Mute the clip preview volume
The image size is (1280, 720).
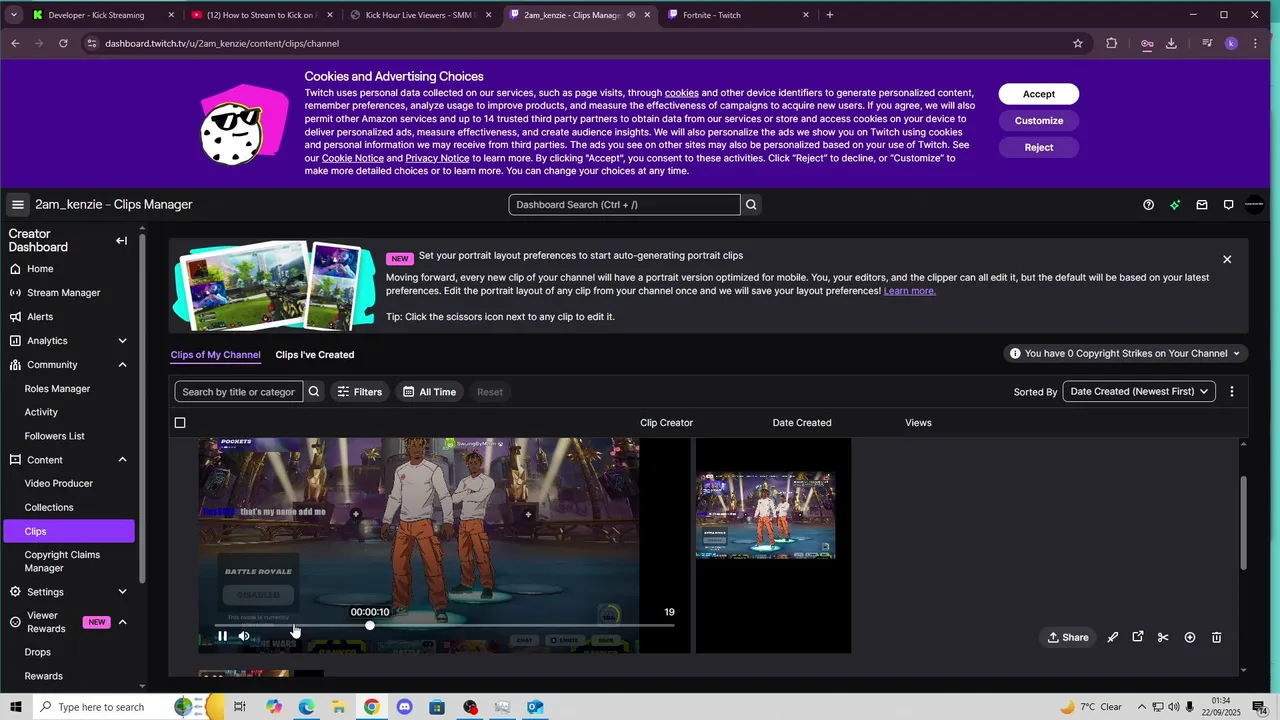coord(244,636)
